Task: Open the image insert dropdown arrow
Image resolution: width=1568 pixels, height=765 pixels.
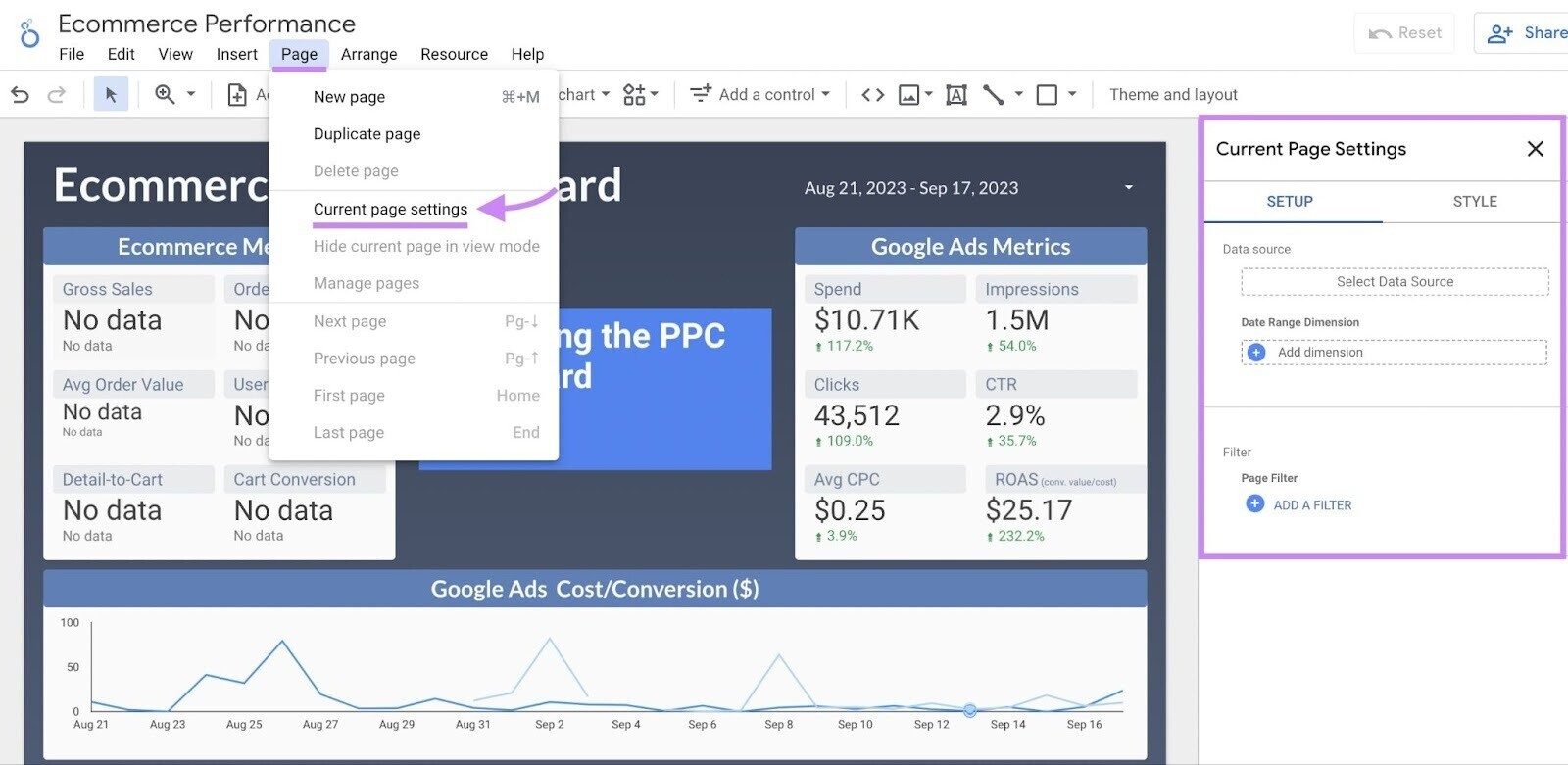Action: 928,95
